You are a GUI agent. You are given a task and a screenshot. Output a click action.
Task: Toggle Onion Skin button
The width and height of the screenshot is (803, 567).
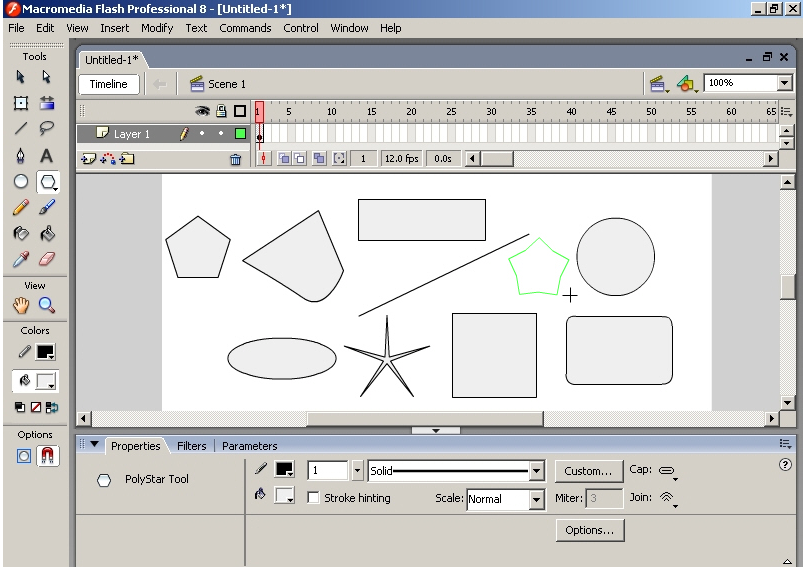284,159
